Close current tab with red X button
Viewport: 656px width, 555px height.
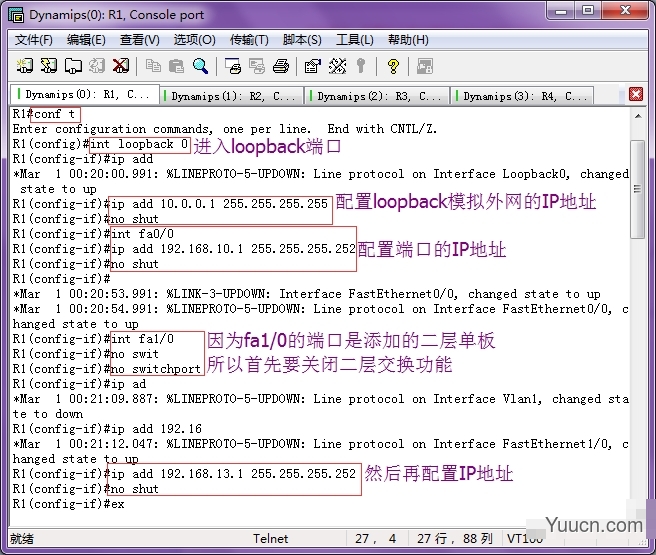pos(636,94)
